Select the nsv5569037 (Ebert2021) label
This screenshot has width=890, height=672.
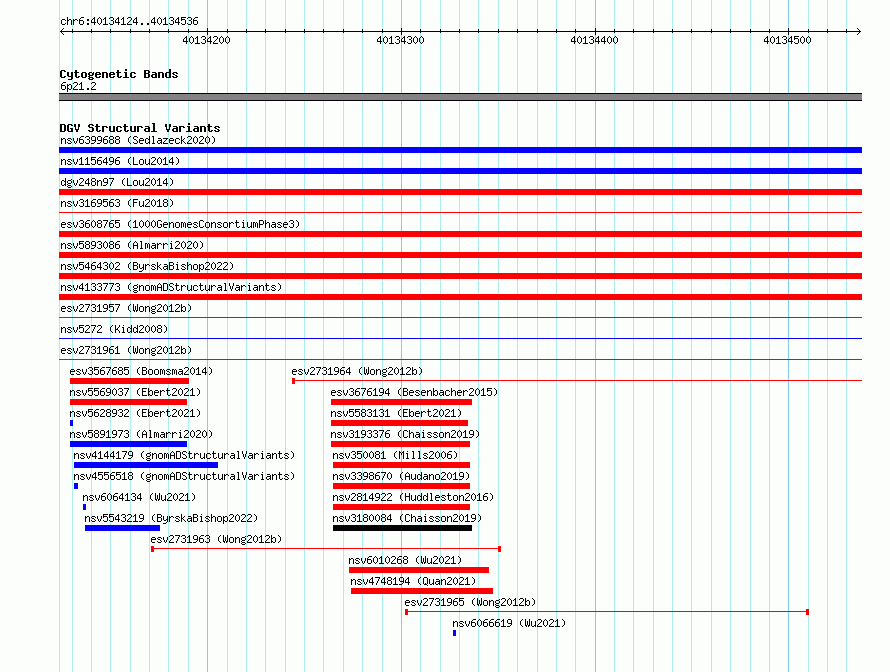pos(135,392)
